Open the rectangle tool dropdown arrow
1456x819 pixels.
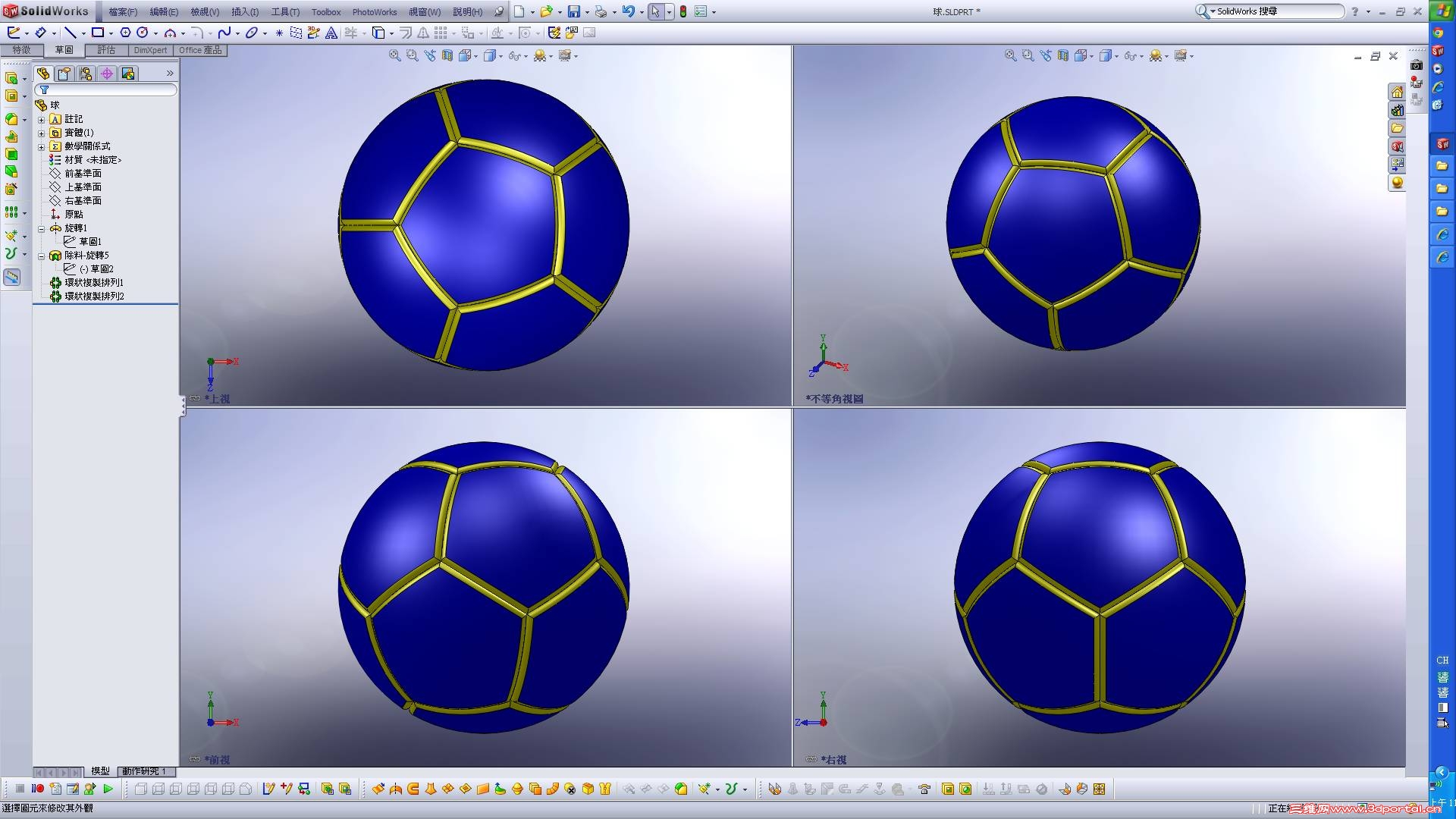pos(111,33)
